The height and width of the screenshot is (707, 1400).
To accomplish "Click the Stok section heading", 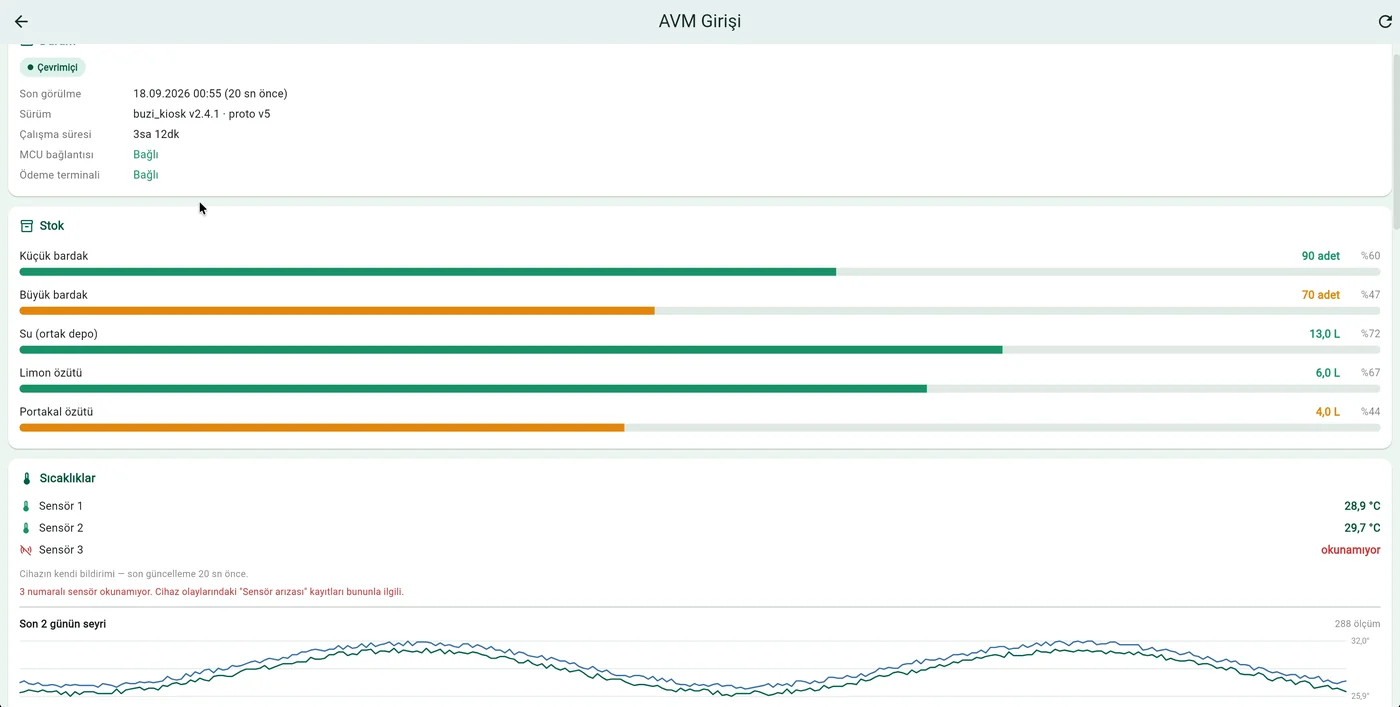I will (52, 226).
